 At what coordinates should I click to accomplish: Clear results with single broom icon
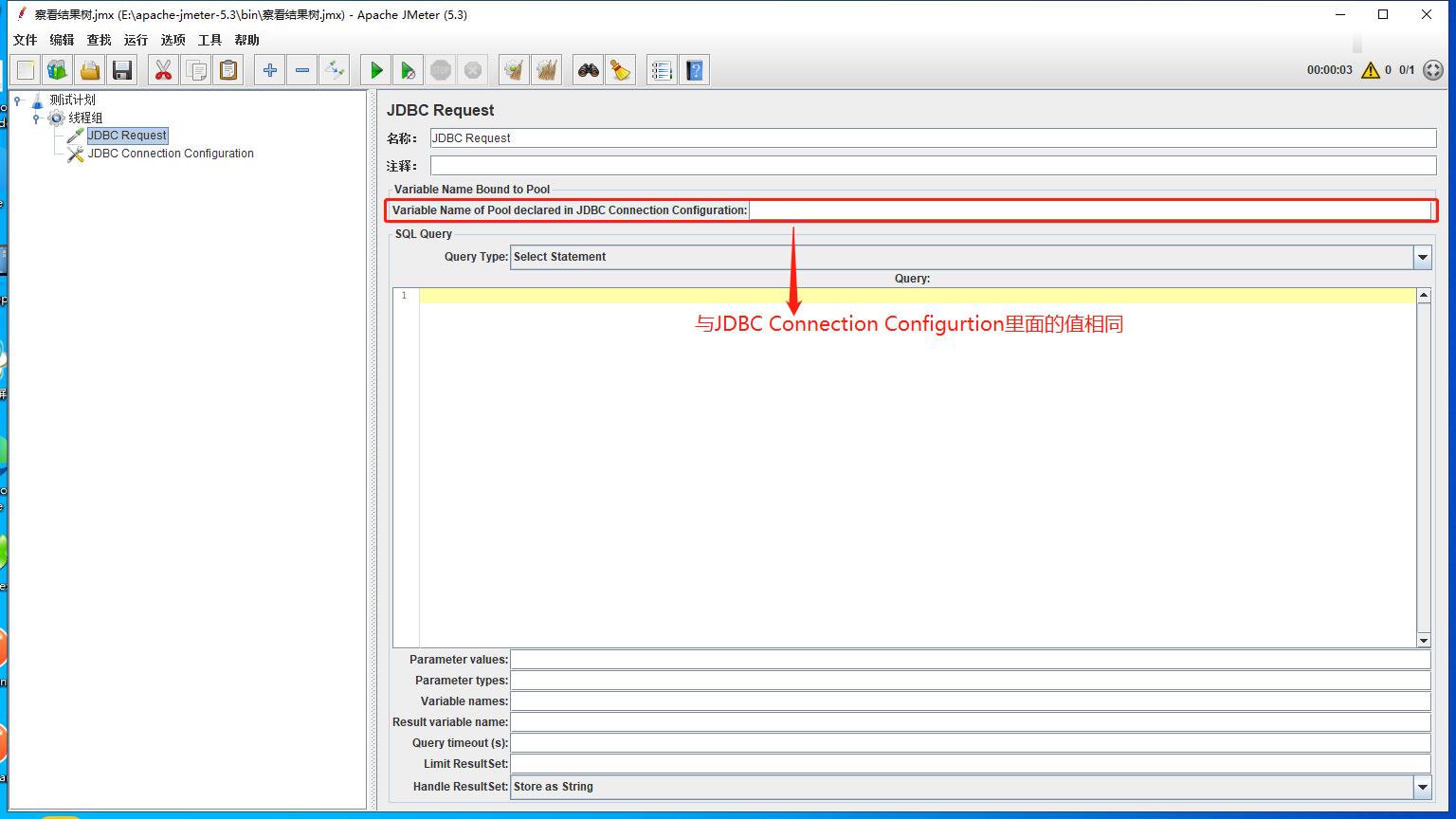pos(514,70)
